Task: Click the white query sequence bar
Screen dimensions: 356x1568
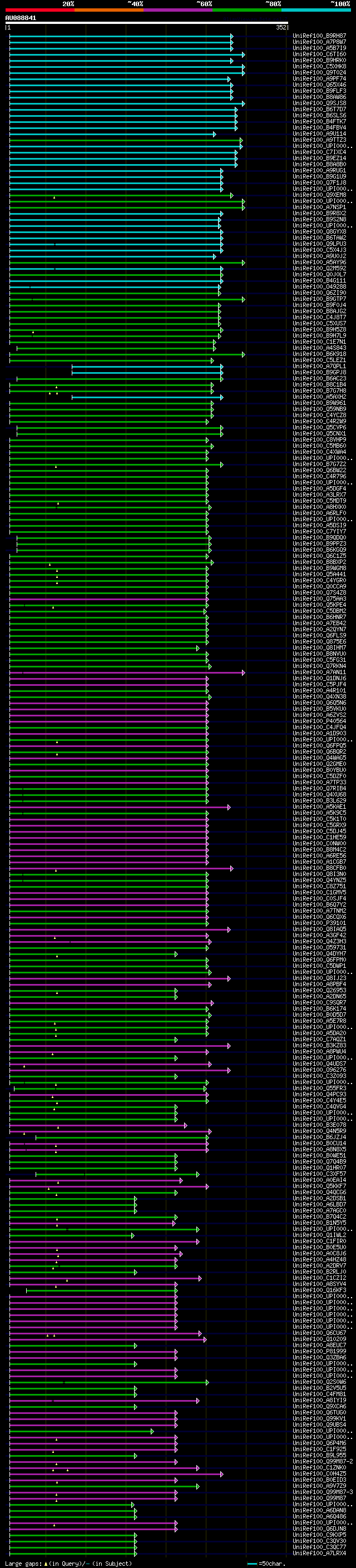Action: (x=147, y=23)
